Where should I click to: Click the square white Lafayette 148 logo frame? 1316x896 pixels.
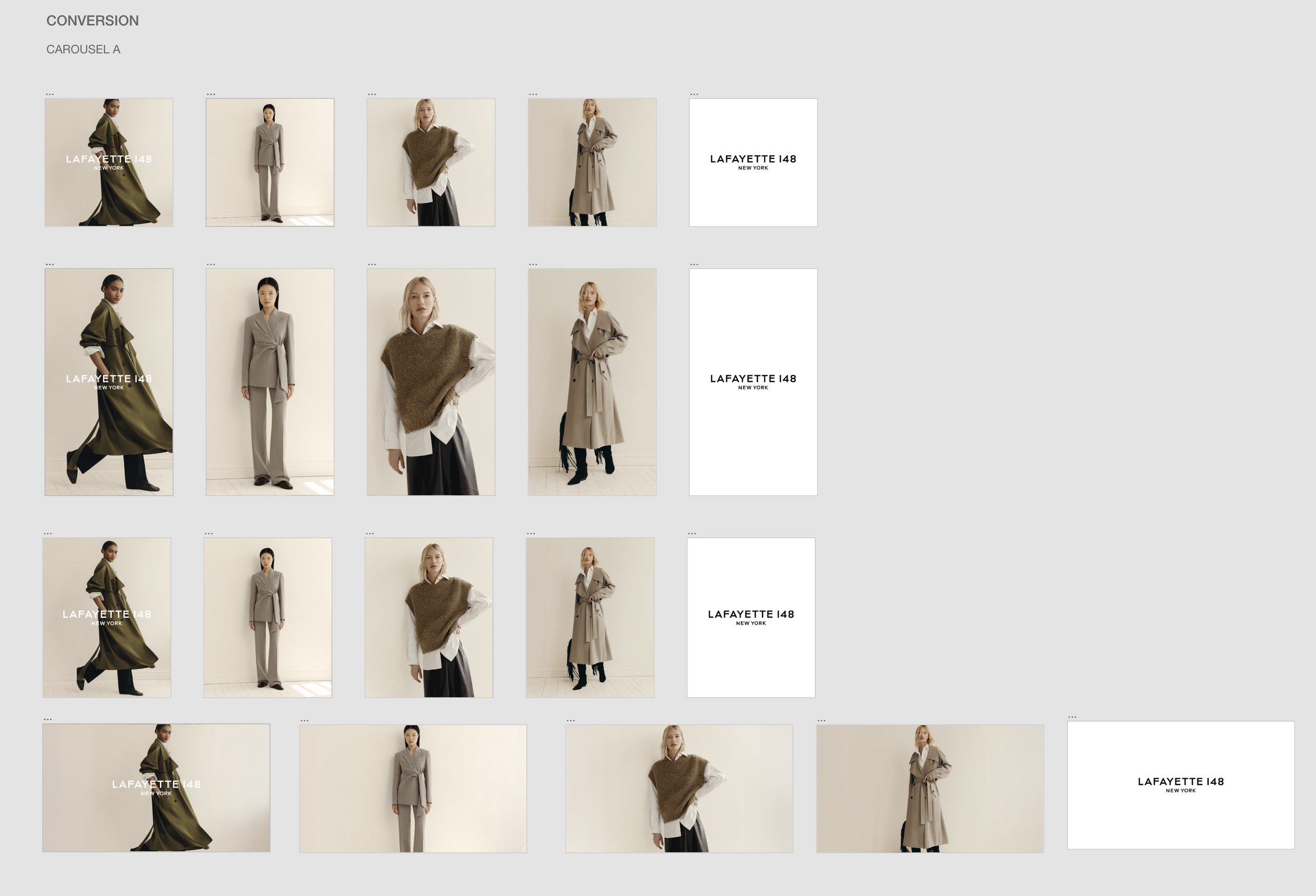coord(753,163)
